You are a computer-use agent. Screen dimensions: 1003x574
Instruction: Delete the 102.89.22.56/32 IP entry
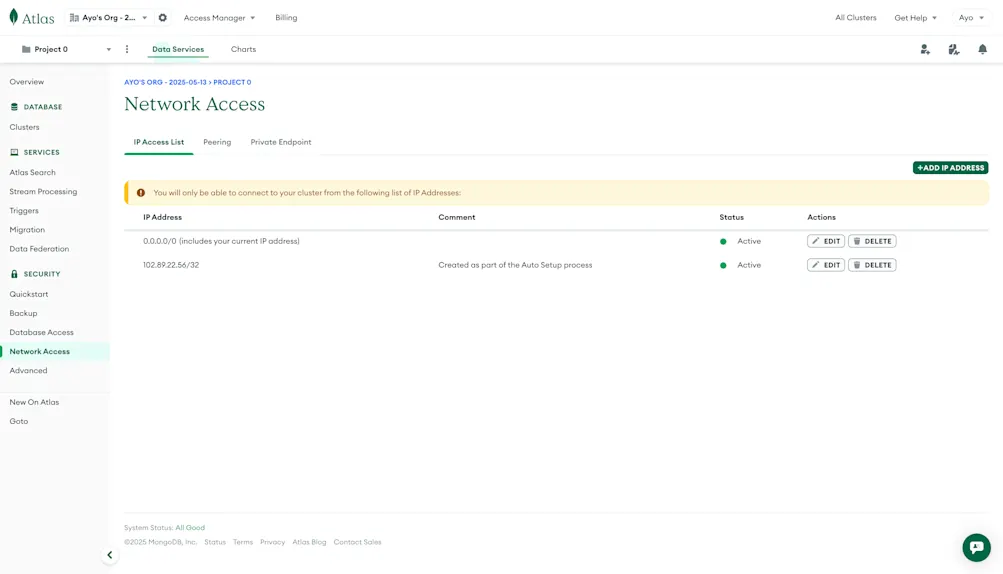point(872,265)
